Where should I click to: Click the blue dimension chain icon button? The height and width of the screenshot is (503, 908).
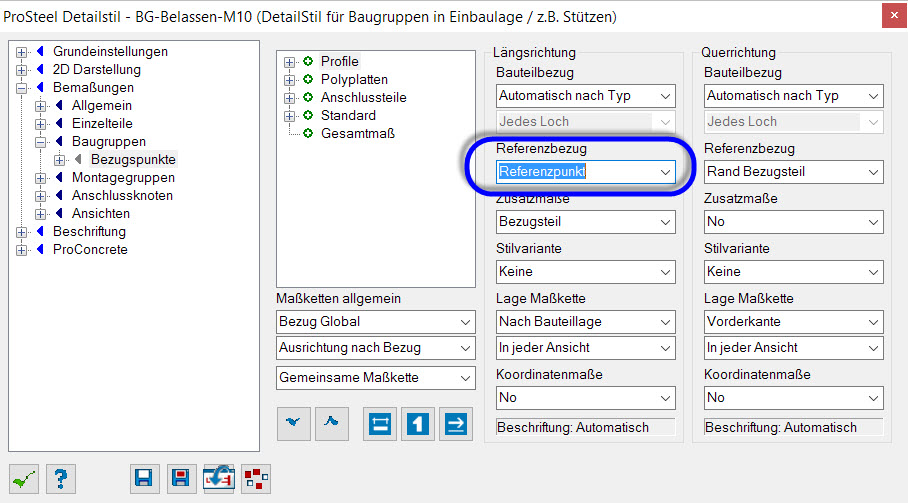pyautogui.click(x=380, y=424)
